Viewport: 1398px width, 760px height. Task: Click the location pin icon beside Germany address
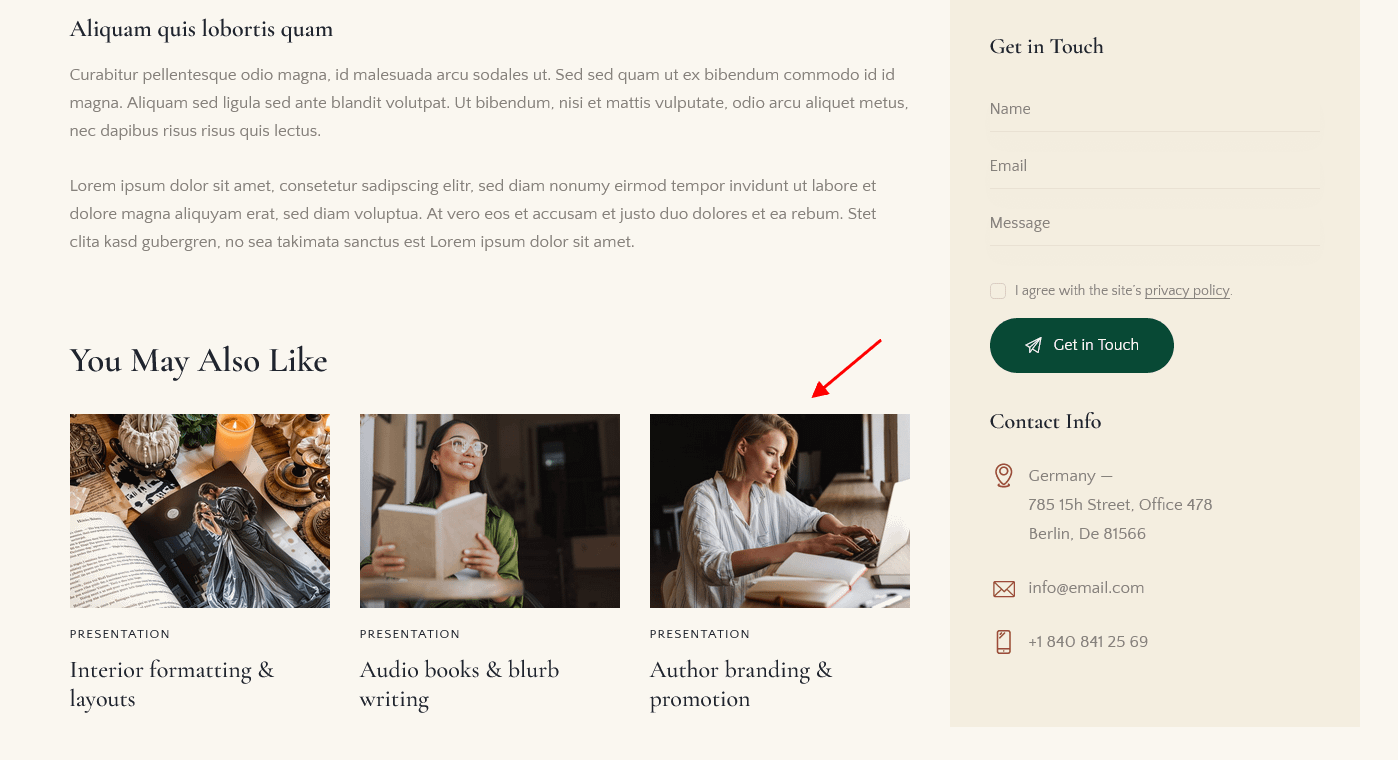pyautogui.click(x=1003, y=475)
